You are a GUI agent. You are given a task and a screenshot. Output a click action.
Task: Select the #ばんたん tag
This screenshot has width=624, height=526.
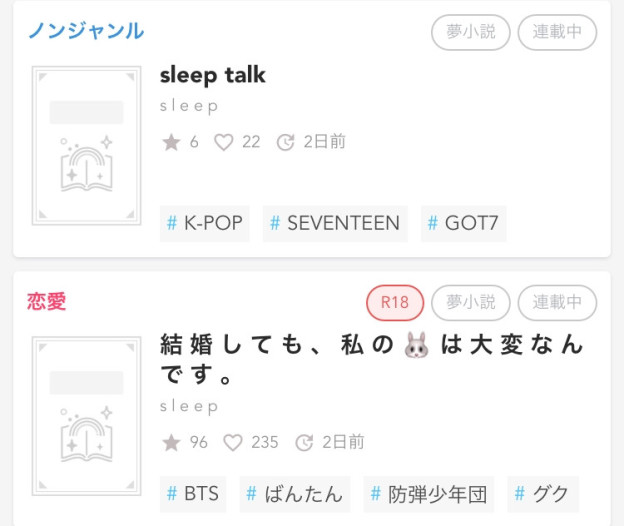click(295, 494)
